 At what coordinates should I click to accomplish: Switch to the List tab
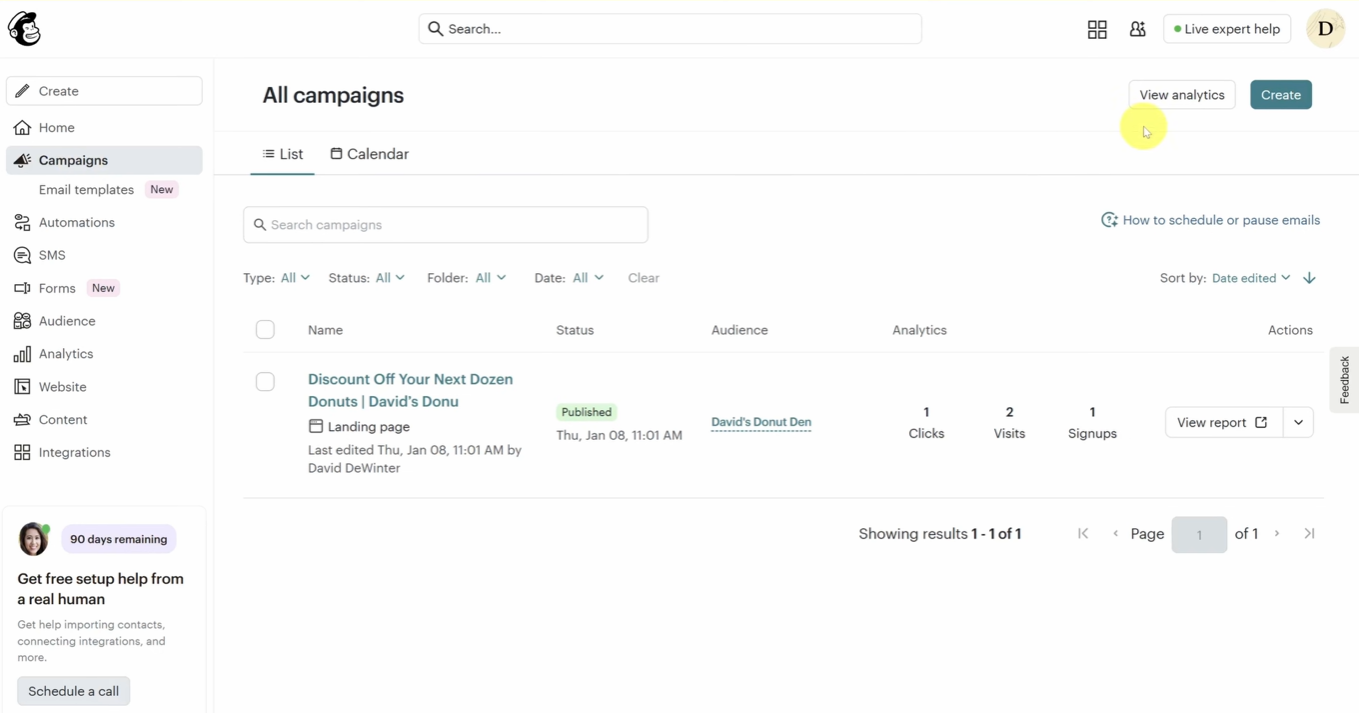click(x=283, y=154)
